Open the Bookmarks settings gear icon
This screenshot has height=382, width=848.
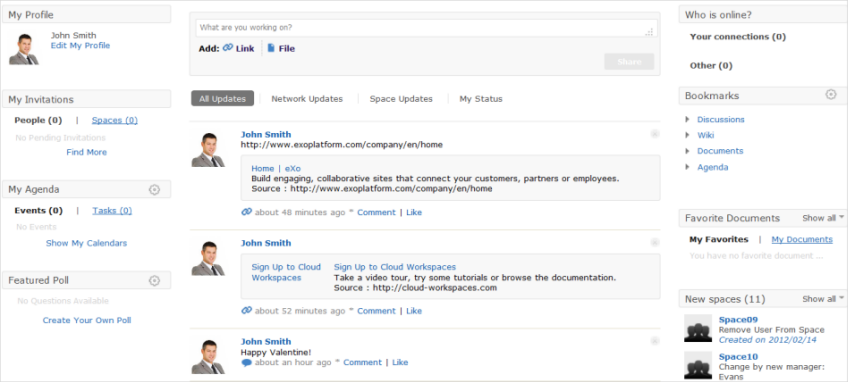click(x=830, y=95)
